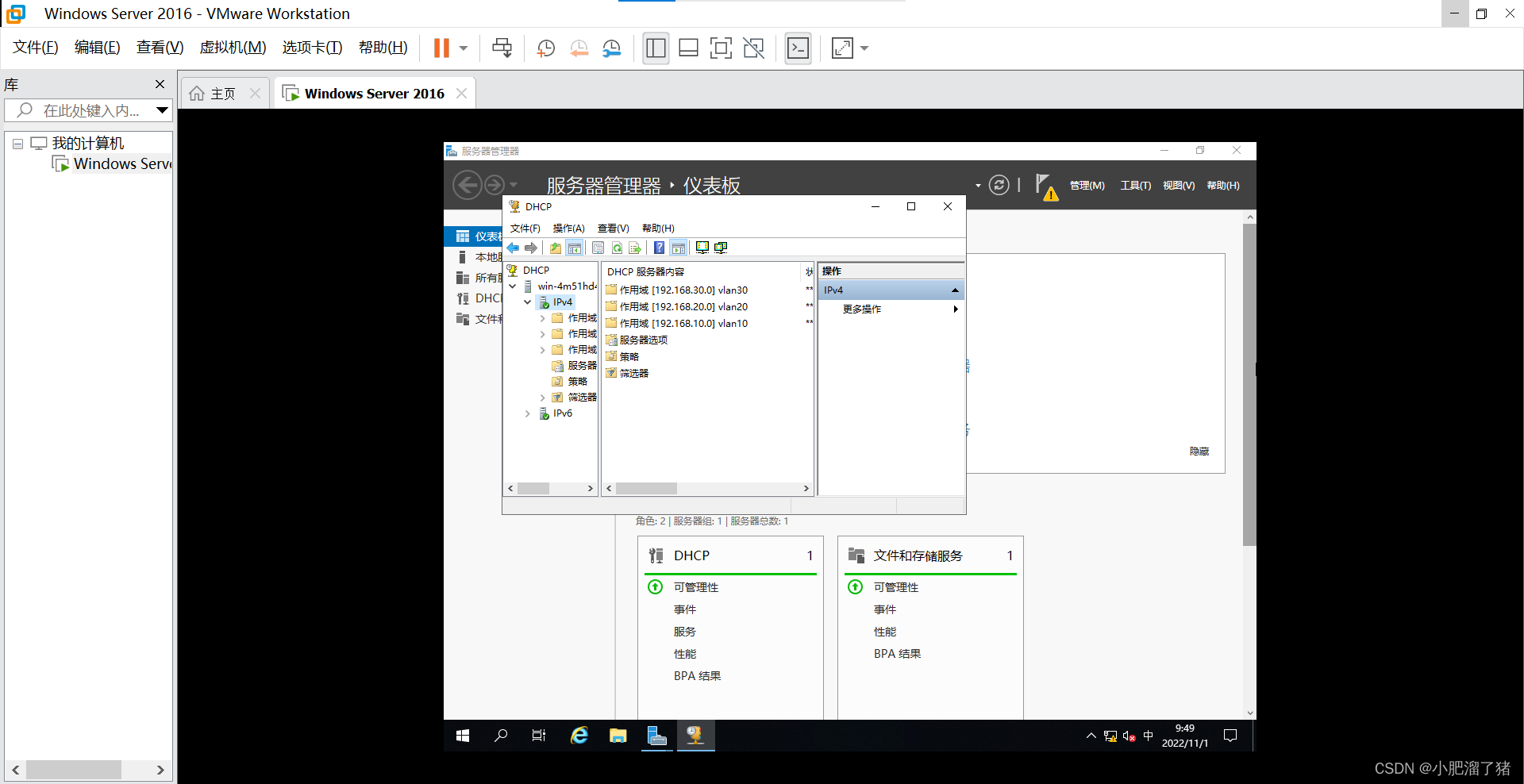
Task: Collapse the 我的计算机 tree node
Action: (x=17, y=144)
